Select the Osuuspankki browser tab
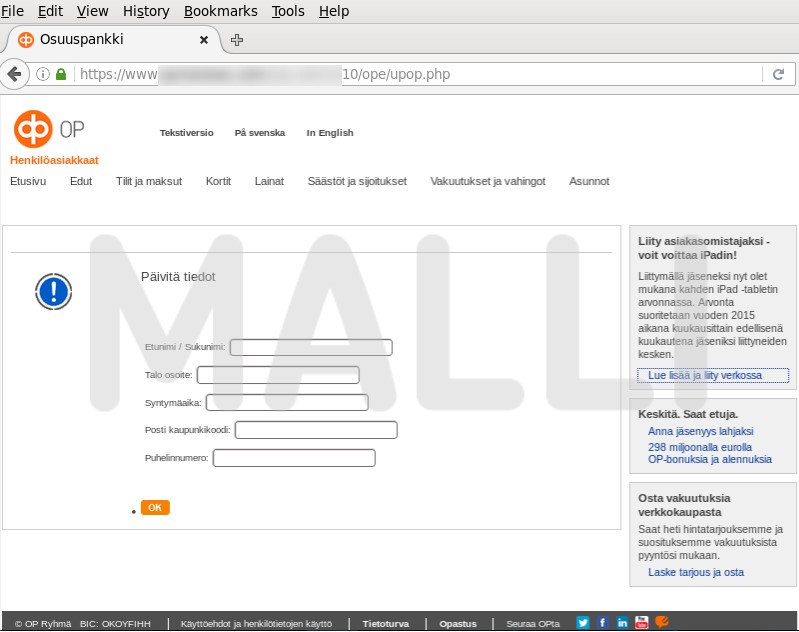The width and height of the screenshot is (799, 632). (x=100, y=40)
